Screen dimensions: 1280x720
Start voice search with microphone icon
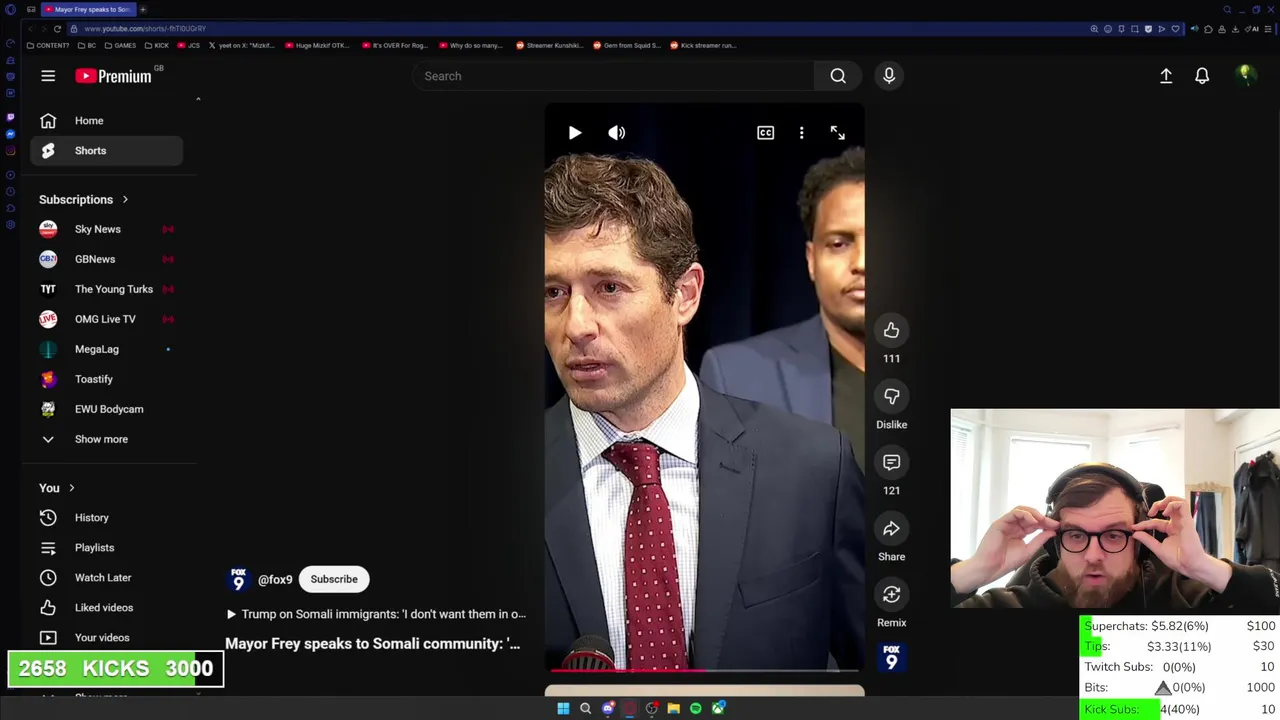889,76
